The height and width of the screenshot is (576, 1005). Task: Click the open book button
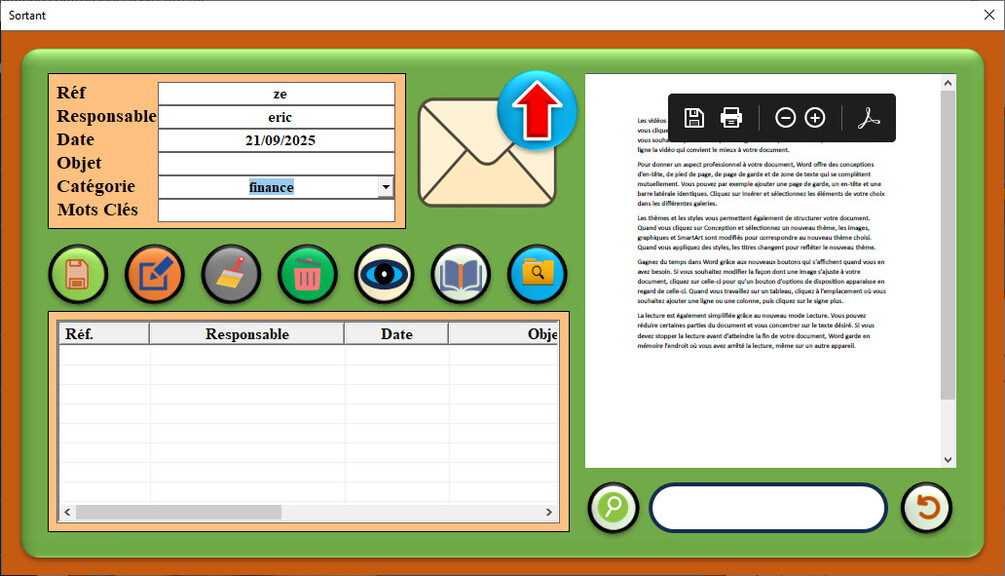[x=461, y=274]
